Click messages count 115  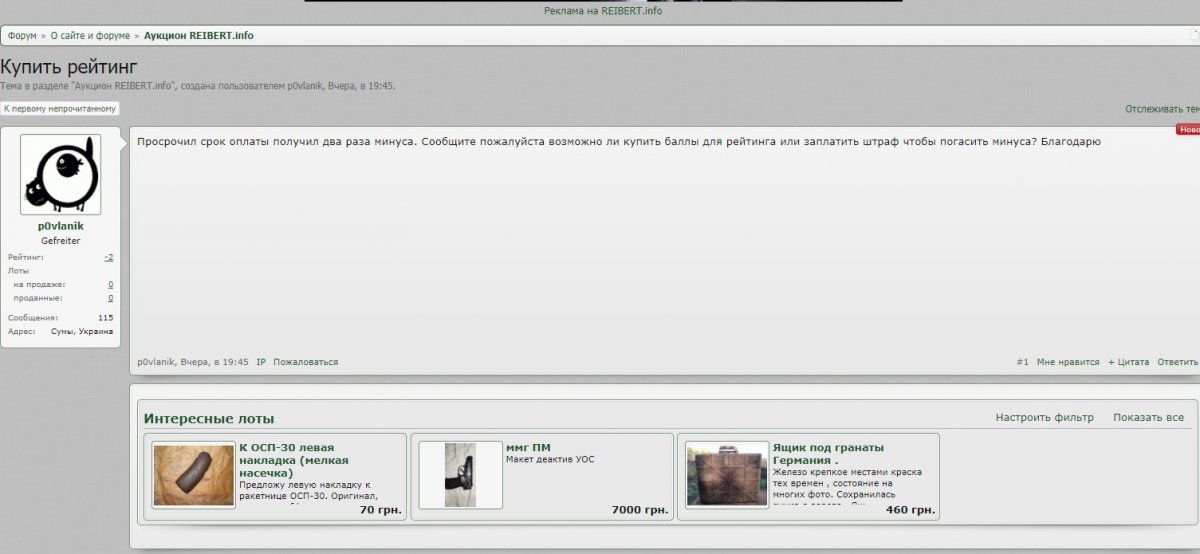[106, 317]
